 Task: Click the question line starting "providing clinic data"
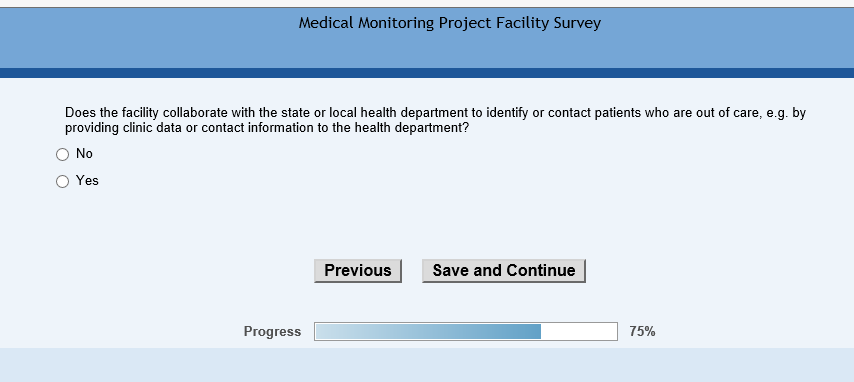(267, 129)
